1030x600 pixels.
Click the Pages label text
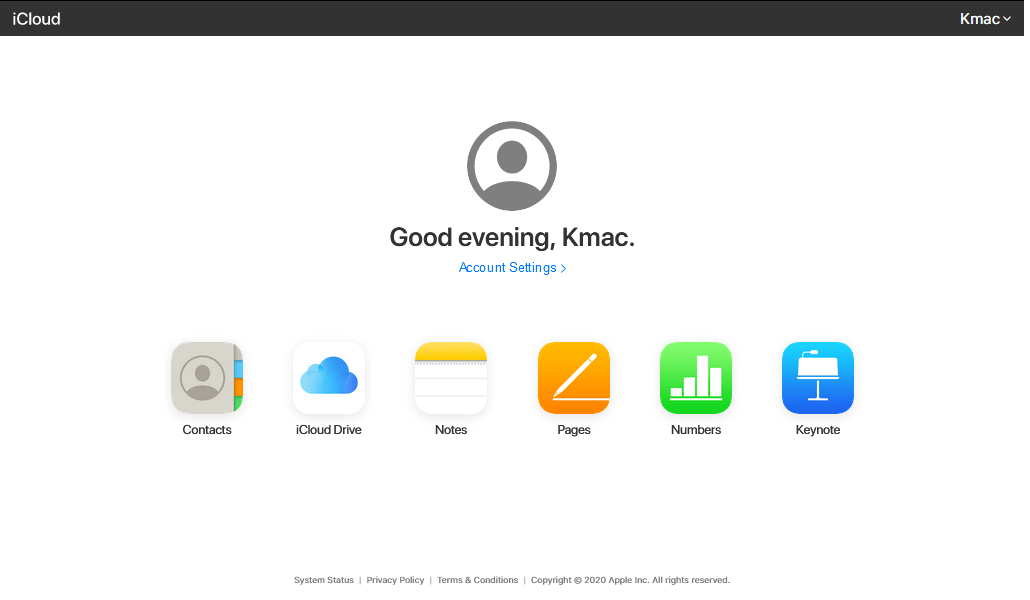[574, 429]
